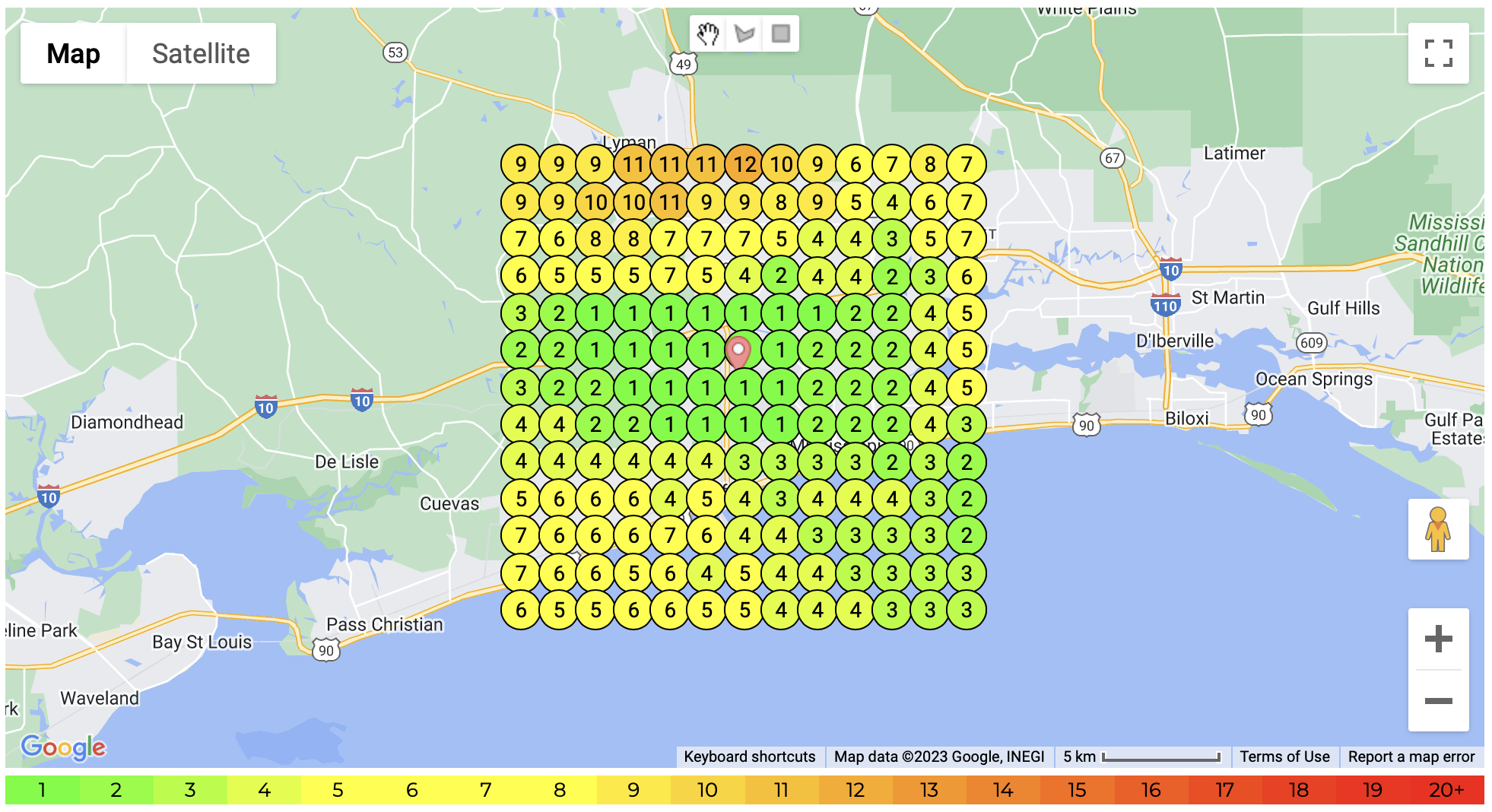The width and height of the screenshot is (1492, 812).
Task: Click the red 20+ legend swatch
Action: tap(1446, 790)
